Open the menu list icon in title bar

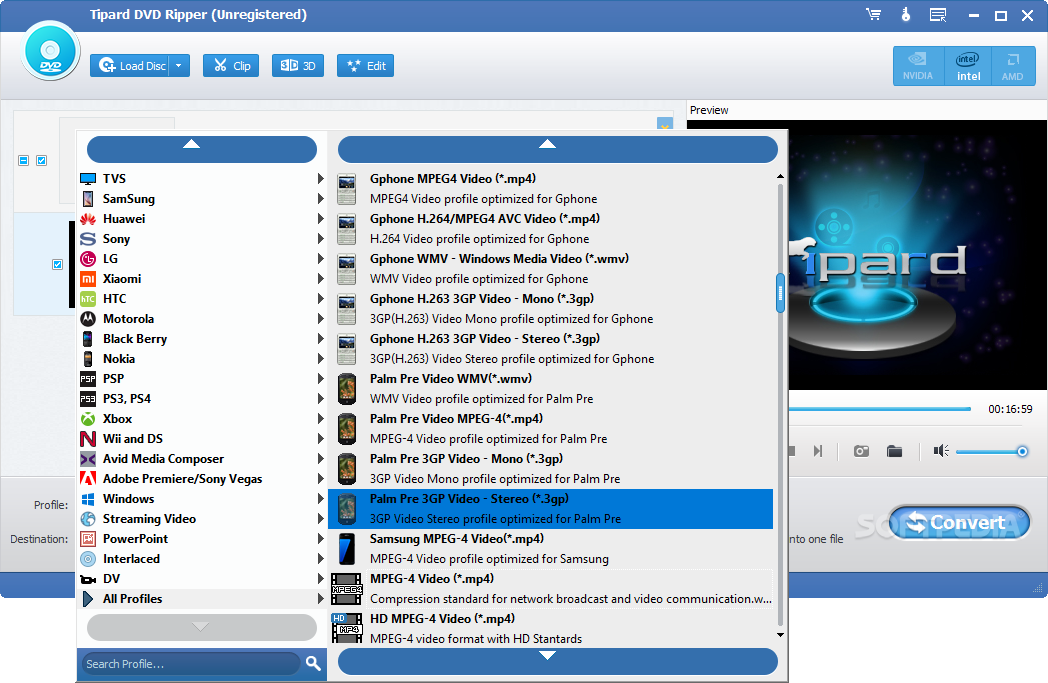tap(938, 15)
